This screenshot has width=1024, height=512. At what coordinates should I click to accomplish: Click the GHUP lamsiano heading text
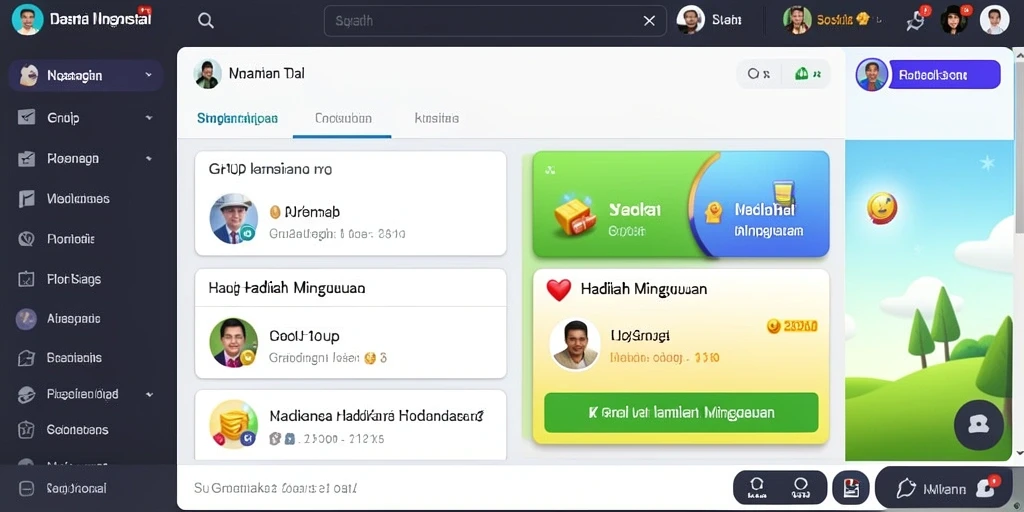tap(270, 170)
